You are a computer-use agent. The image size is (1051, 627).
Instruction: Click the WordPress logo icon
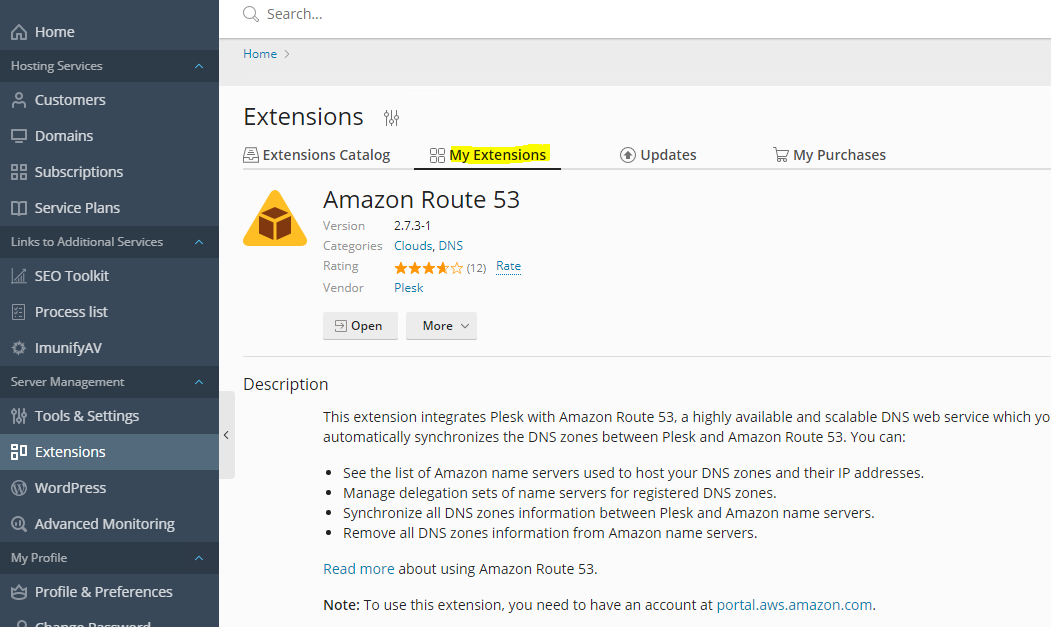coord(18,488)
